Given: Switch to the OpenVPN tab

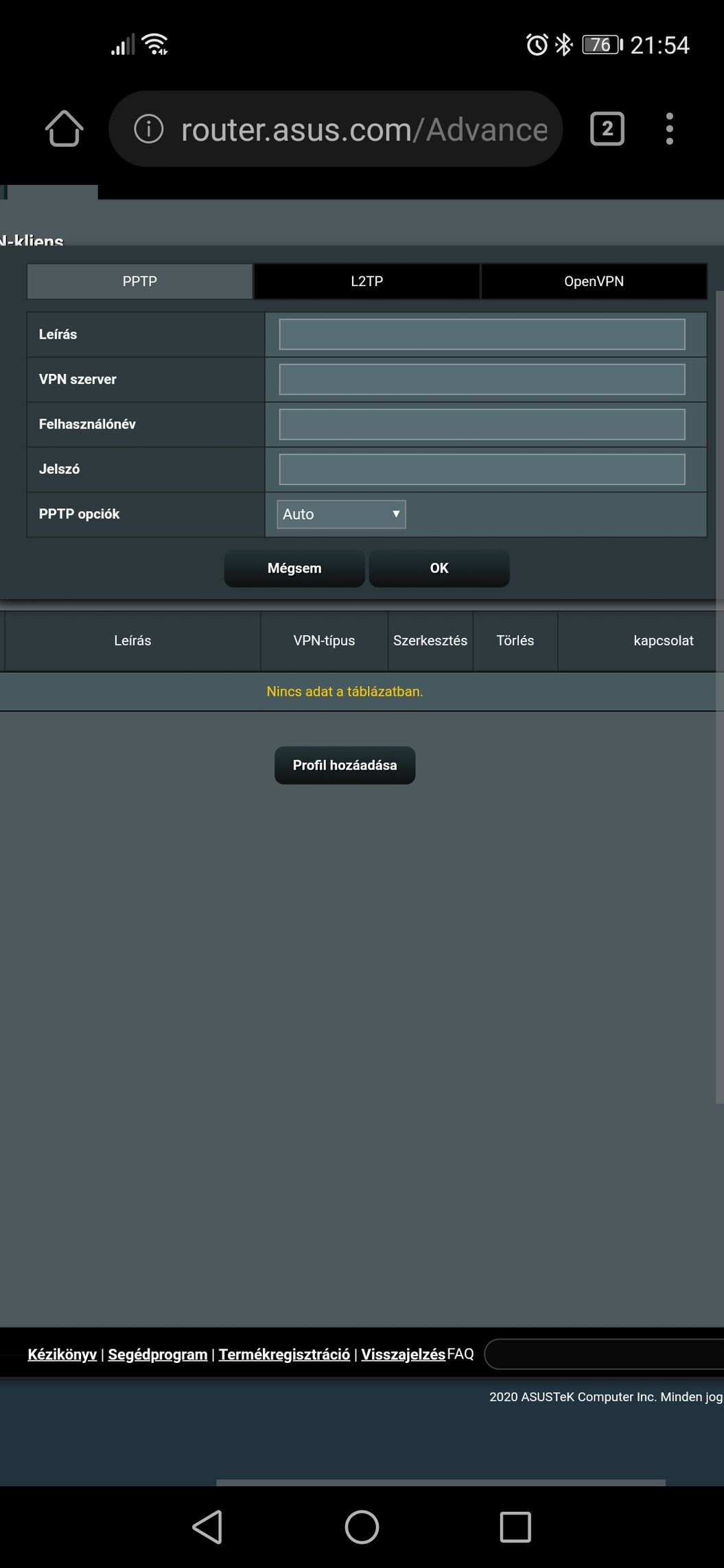Looking at the screenshot, I should pyautogui.click(x=594, y=281).
